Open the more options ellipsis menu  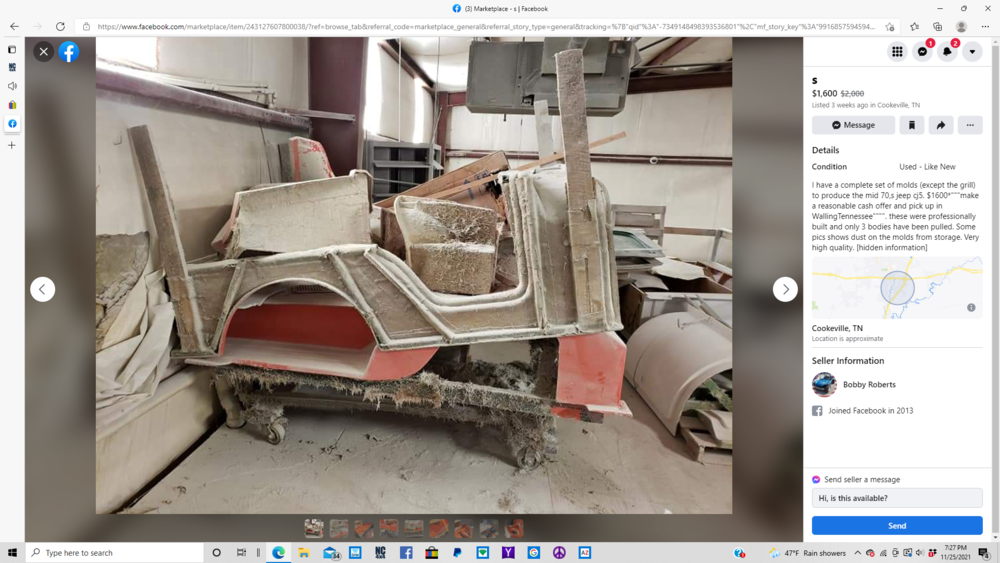click(970, 125)
